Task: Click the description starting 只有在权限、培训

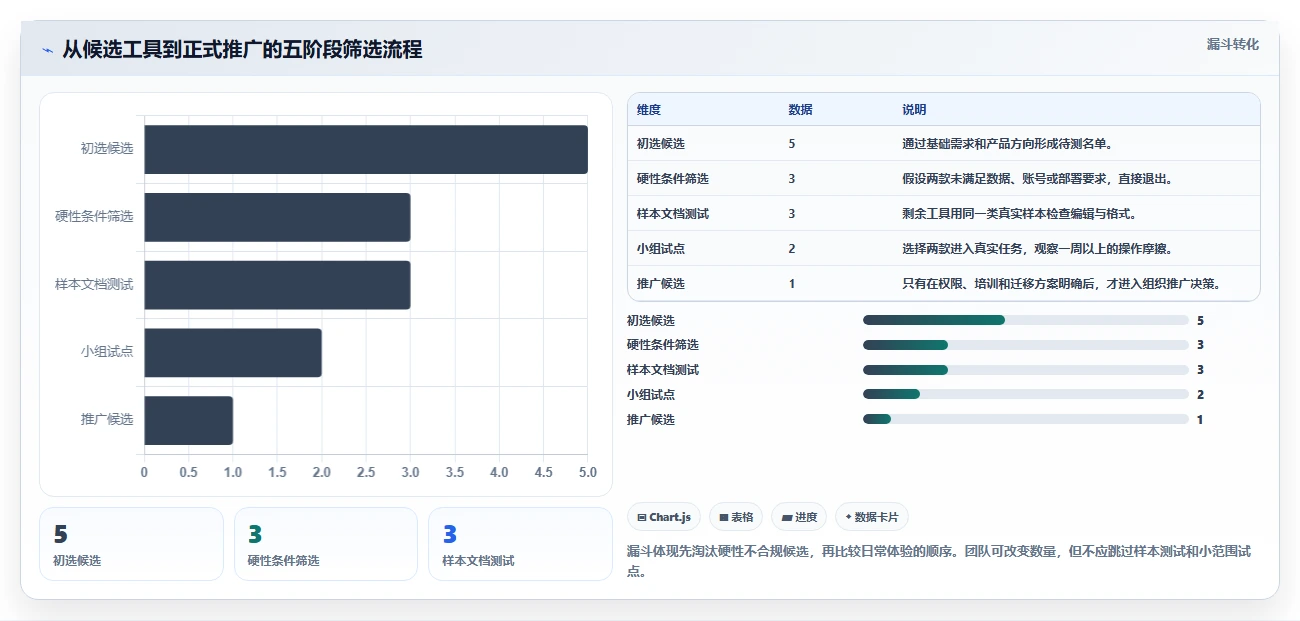Action: tap(1061, 284)
